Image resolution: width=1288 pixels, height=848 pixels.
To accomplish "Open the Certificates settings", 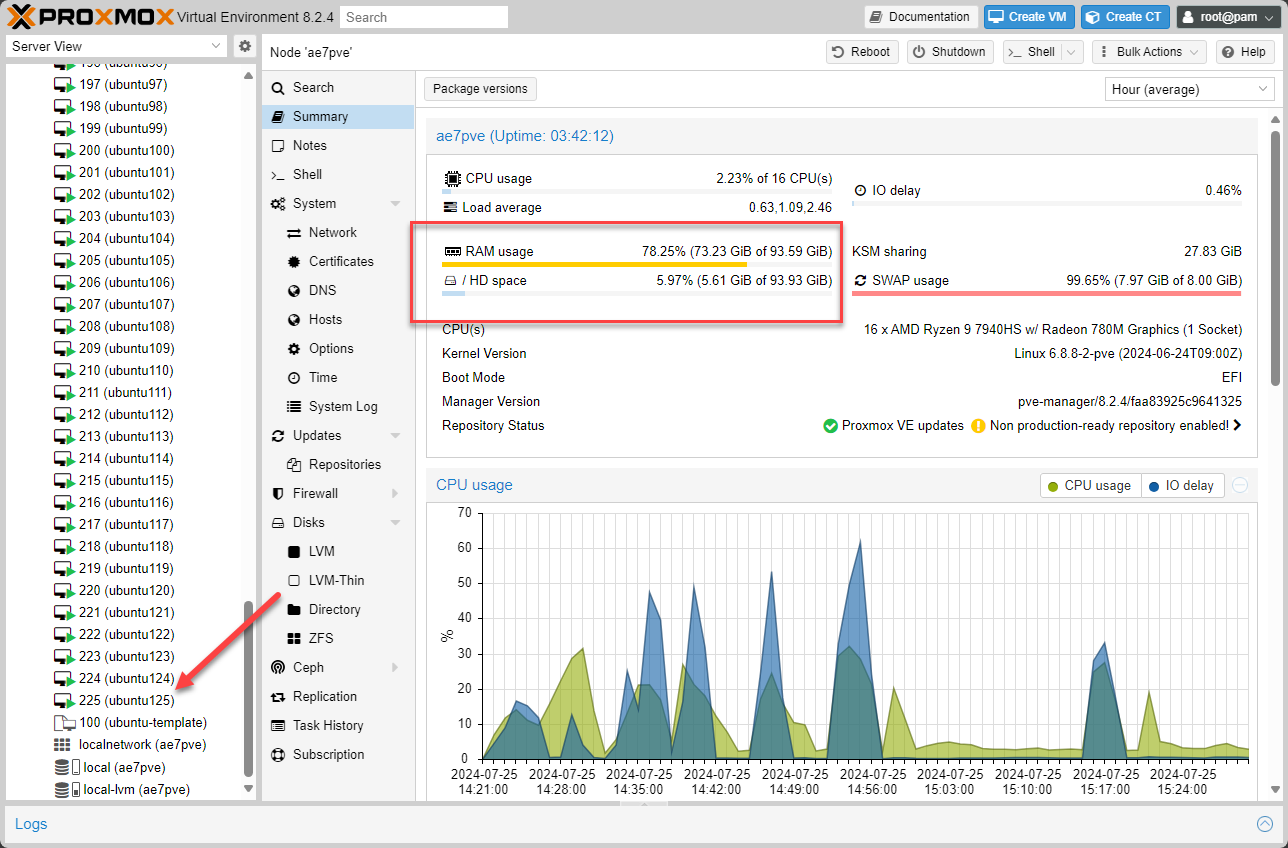I will point(340,261).
